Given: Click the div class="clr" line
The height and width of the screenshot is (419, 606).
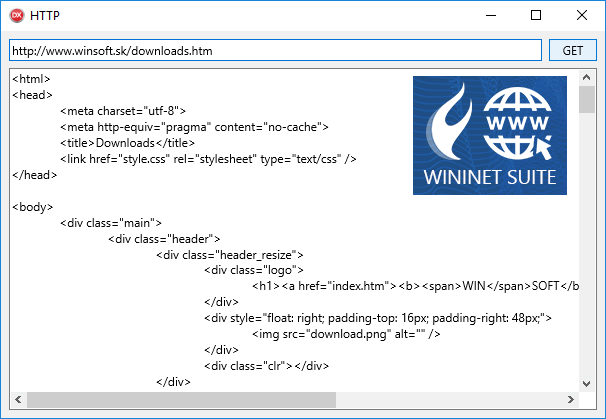Looking at the screenshot, I should pyautogui.click(x=266, y=366).
